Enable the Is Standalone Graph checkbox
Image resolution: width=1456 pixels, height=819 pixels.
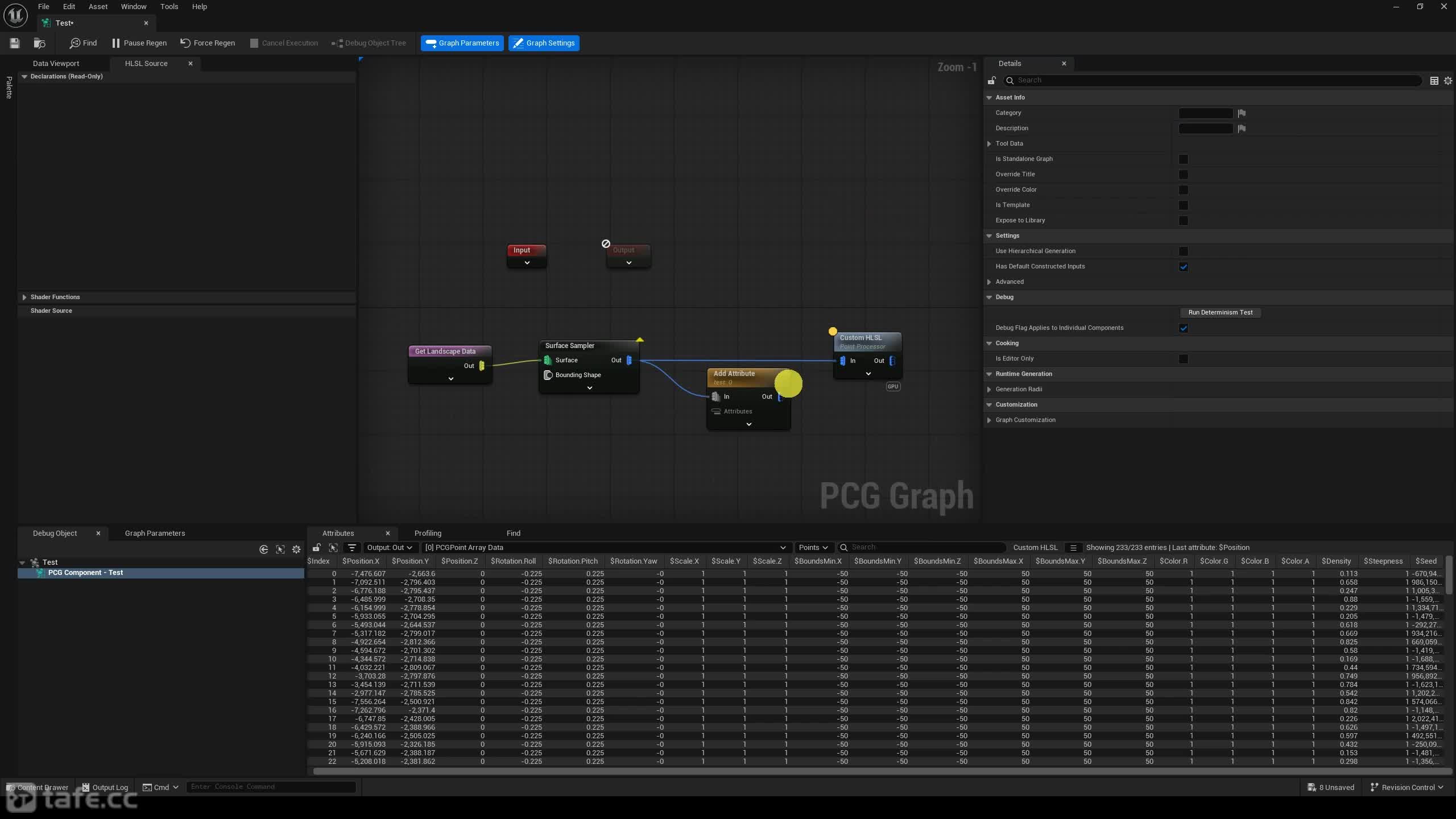[1184, 159]
